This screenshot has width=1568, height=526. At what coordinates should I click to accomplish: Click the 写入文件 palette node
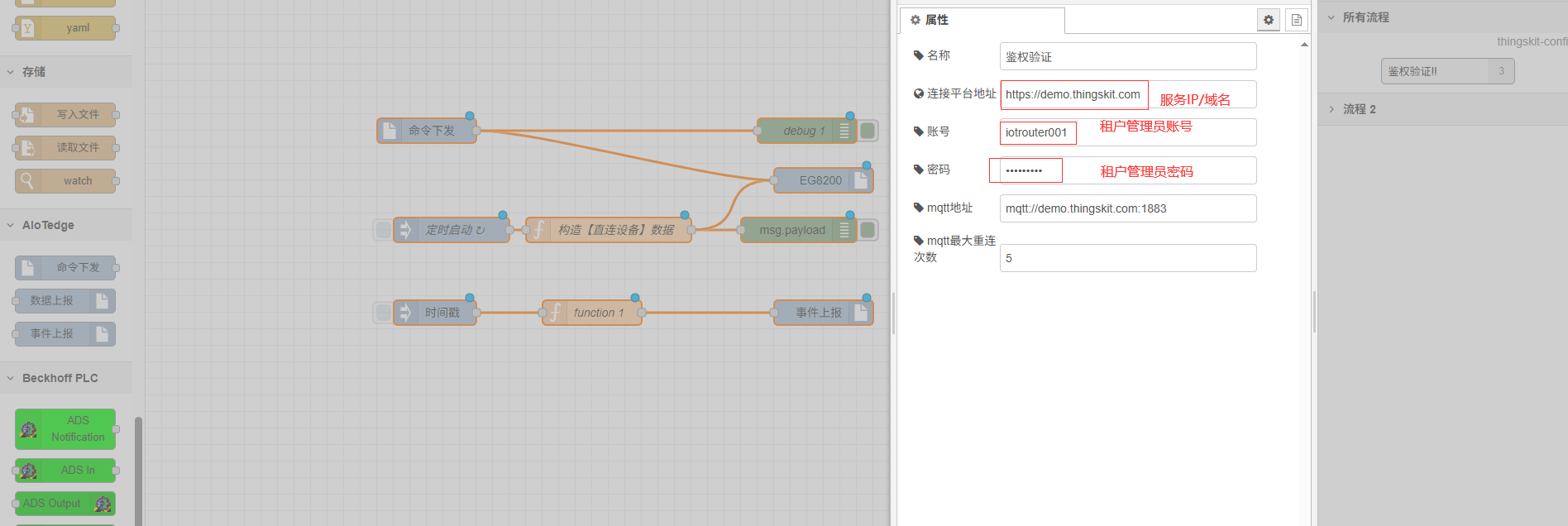(65, 115)
